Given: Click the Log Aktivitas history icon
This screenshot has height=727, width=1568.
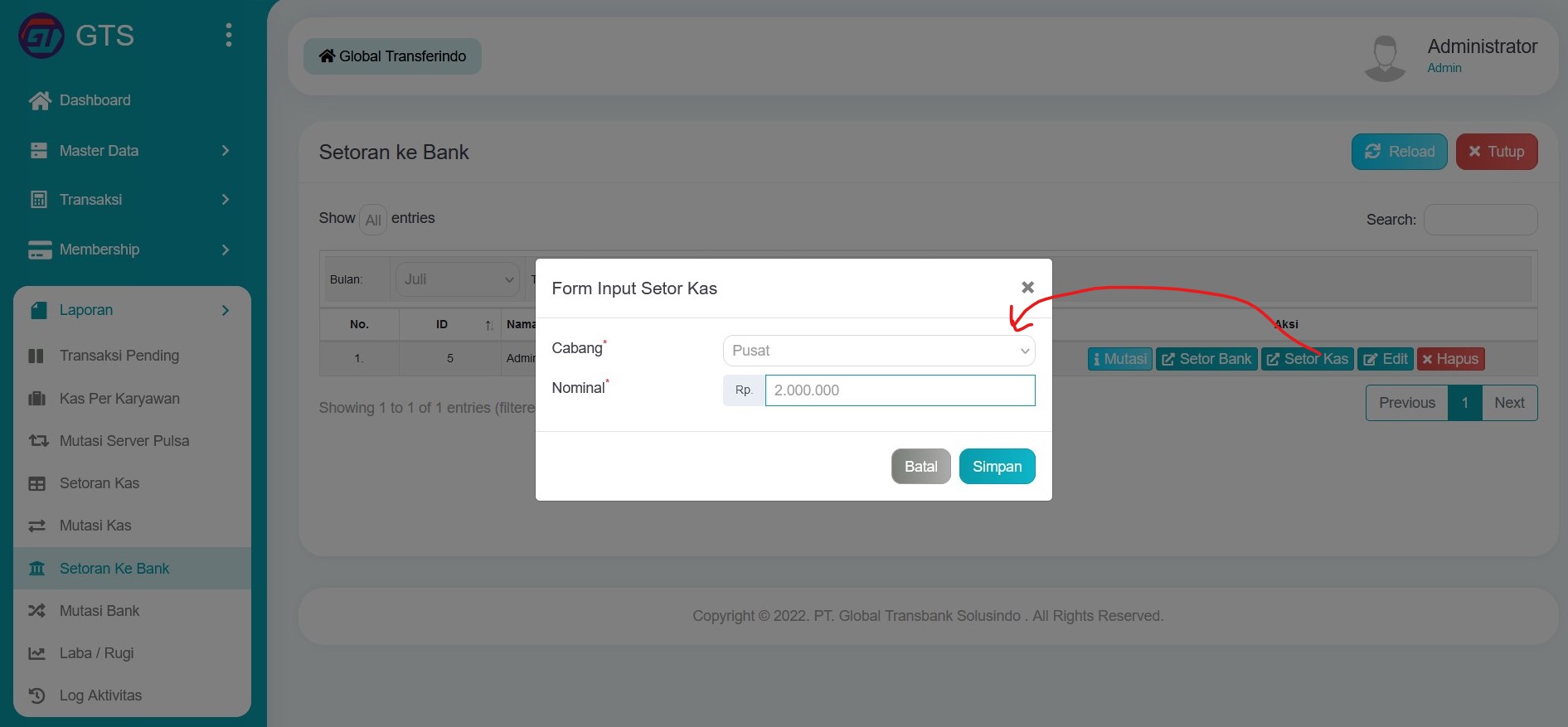Looking at the screenshot, I should tap(37, 695).
